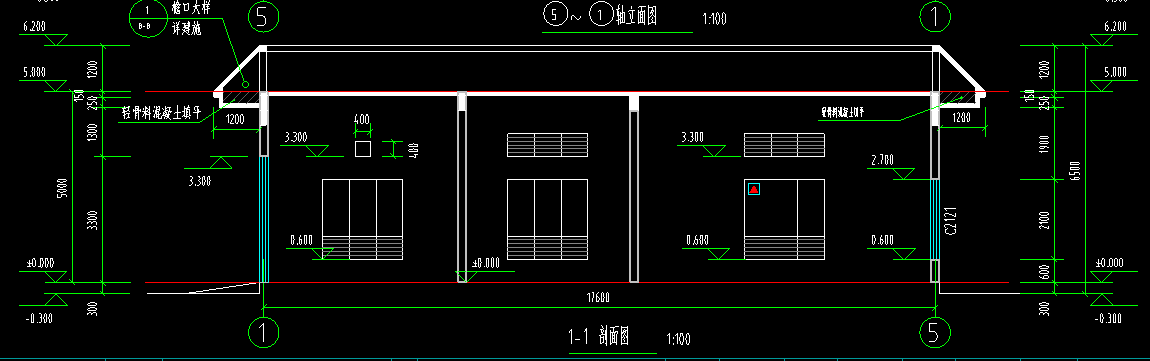Select the axis bubble 5 at the top left
Screen dimensions: 1150x361
coord(264,18)
